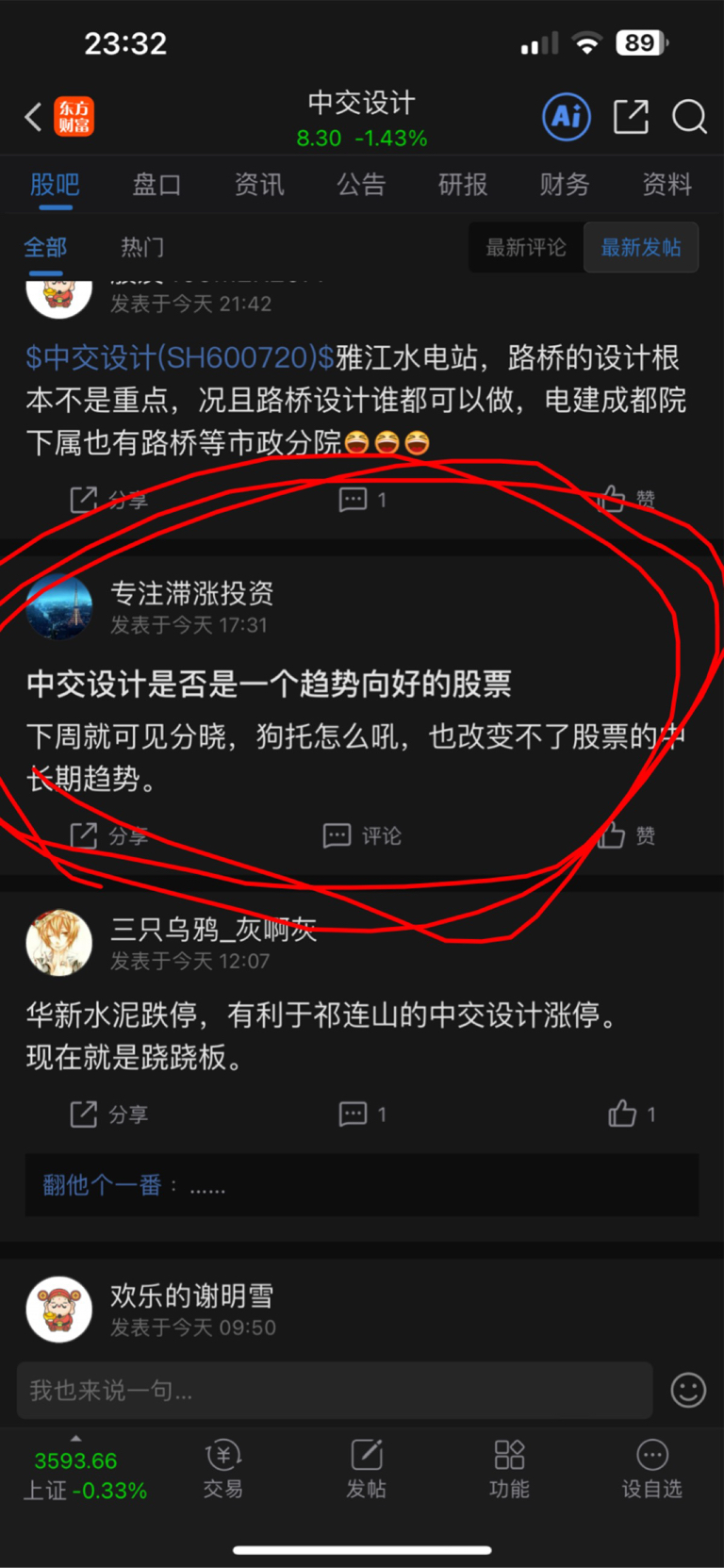724x1568 pixels.
Task: Tap the share export icon in header
Action: pyautogui.click(x=631, y=117)
